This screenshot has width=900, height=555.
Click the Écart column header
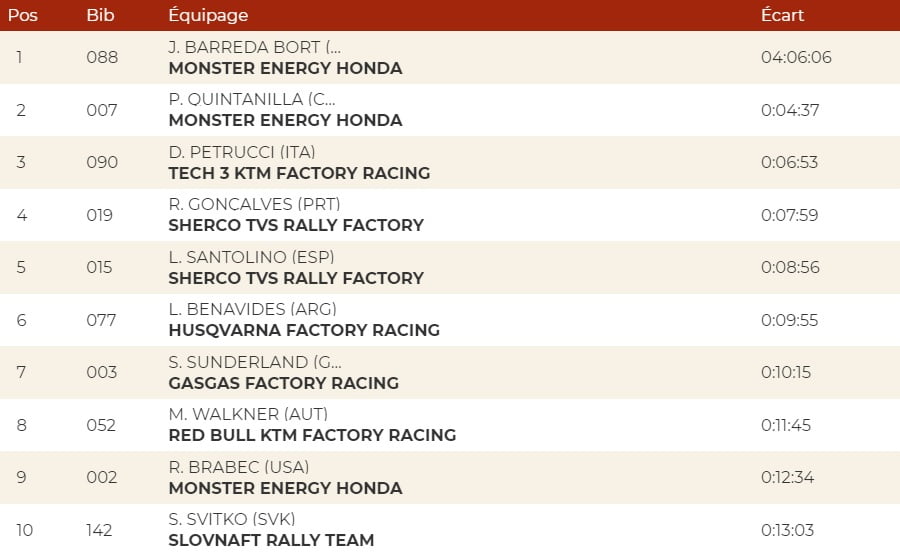click(782, 15)
